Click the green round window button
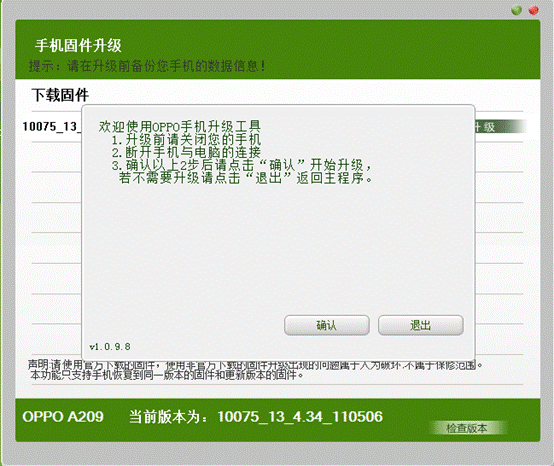 (x=517, y=10)
